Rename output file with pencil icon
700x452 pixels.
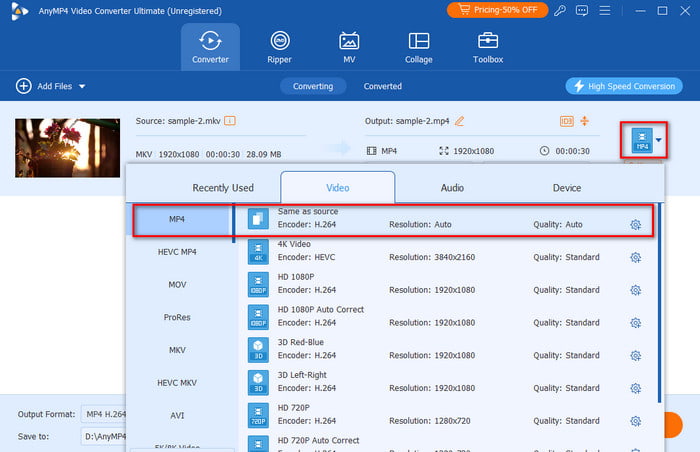(x=459, y=121)
